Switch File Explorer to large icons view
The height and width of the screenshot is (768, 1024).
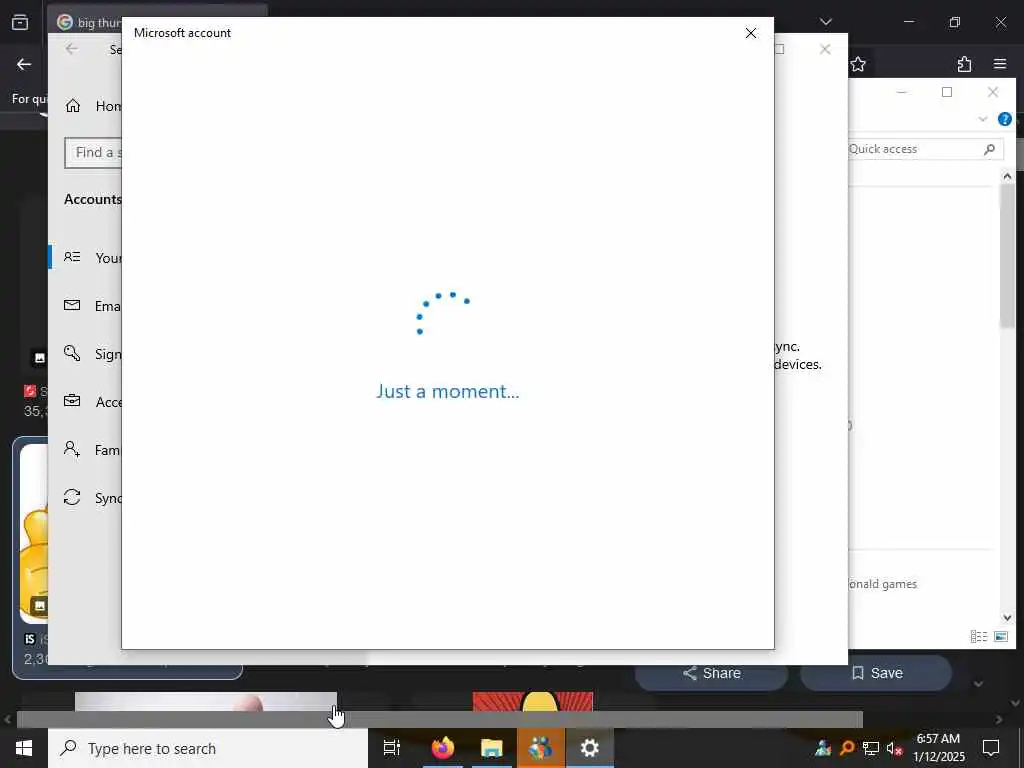pyautogui.click(x=1001, y=636)
